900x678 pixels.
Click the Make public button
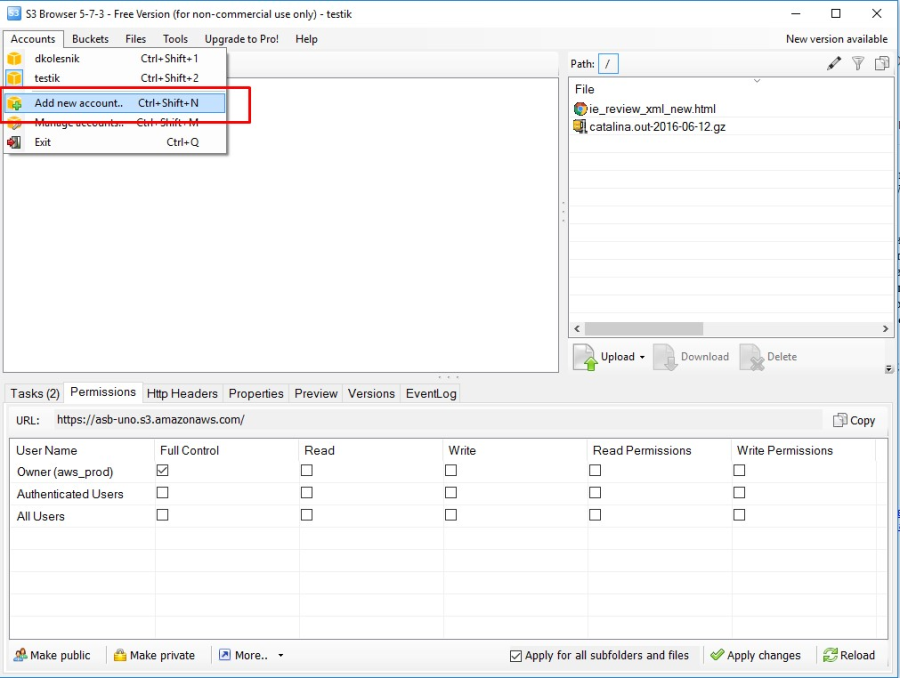(x=52, y=655)
